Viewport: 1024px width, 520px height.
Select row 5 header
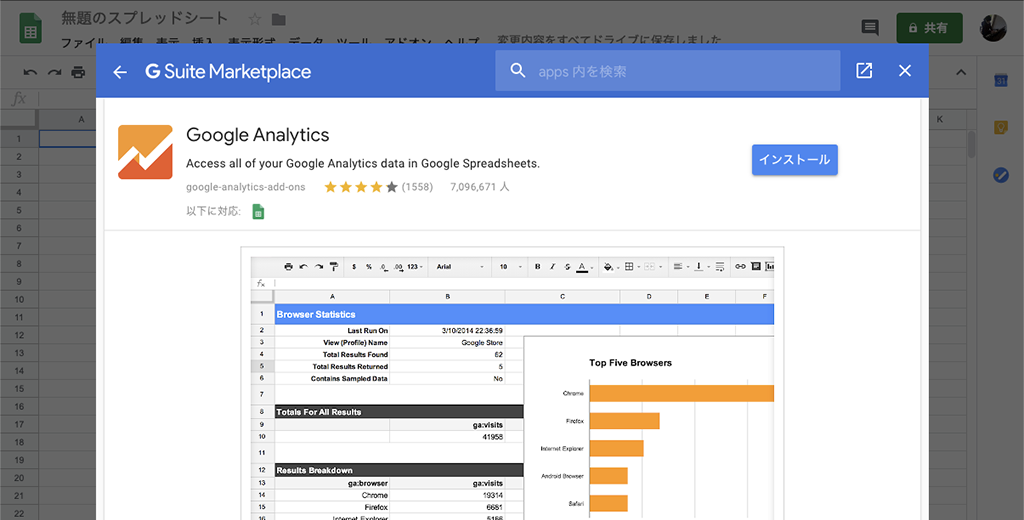tap(19, 210)
